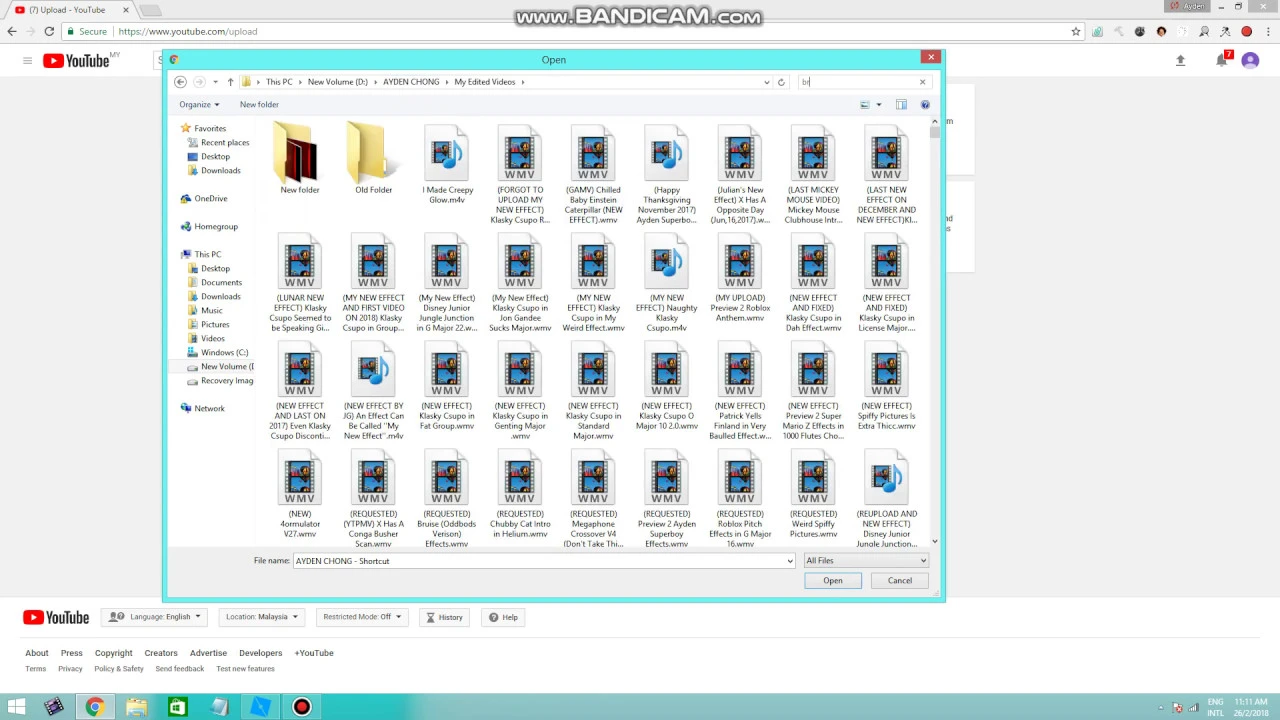Click the New folder toolbar button
This screenshot has height=720, width=1280.
point(259,104)
